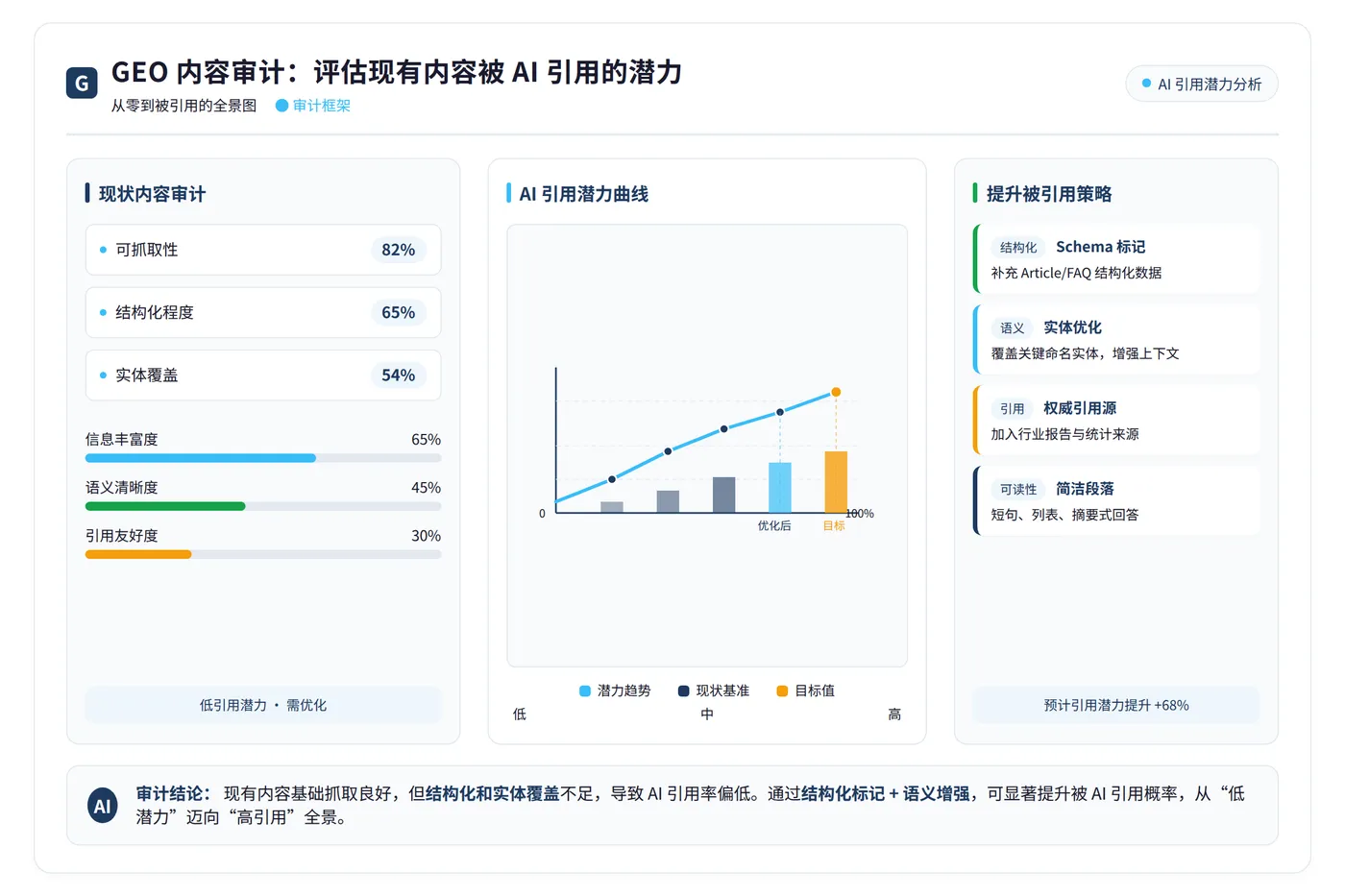
Task: Click the 82% score badge
Action: (x=398, y=250)
